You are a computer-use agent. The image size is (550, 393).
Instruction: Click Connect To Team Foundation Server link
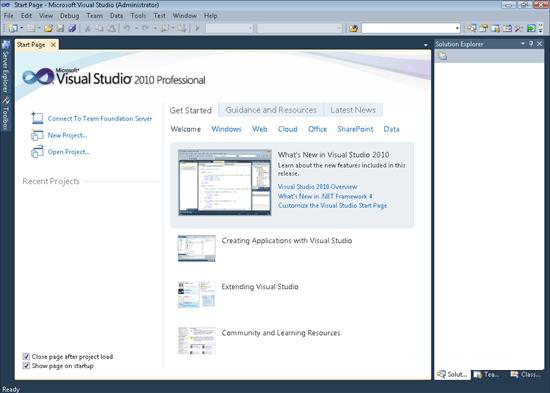pos(100,118)
